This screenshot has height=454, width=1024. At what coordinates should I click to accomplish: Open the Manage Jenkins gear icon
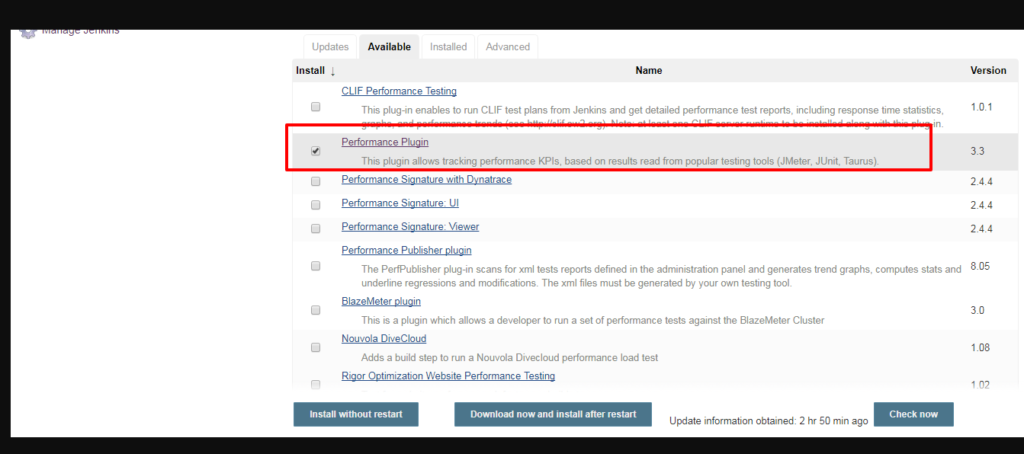tap(27, 33)
